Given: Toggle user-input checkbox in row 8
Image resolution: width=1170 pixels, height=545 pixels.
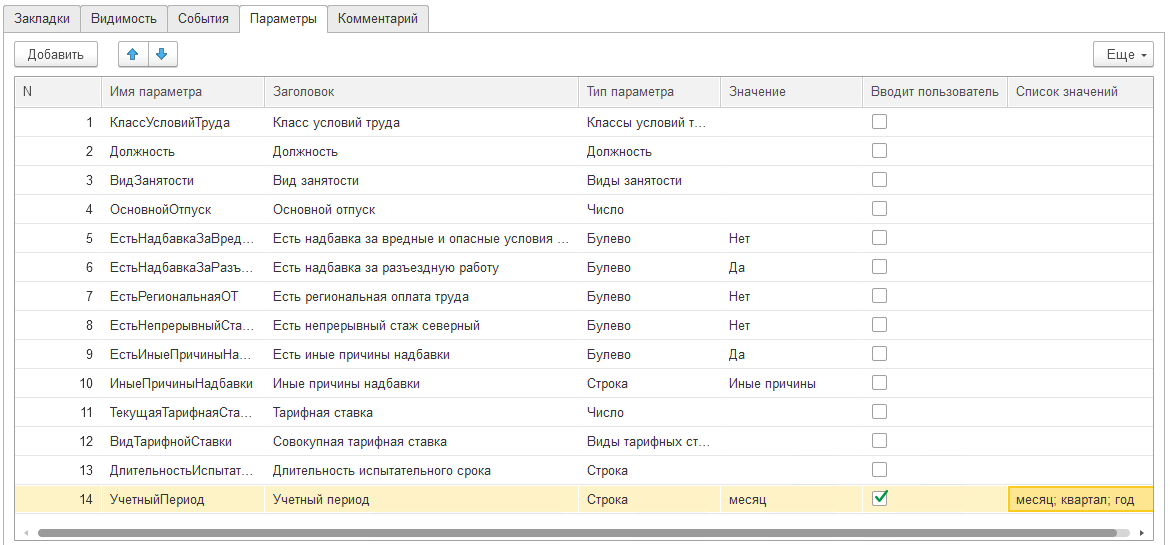Looking at the screenshot, I should pyautogui.click(x=880, y=325).
